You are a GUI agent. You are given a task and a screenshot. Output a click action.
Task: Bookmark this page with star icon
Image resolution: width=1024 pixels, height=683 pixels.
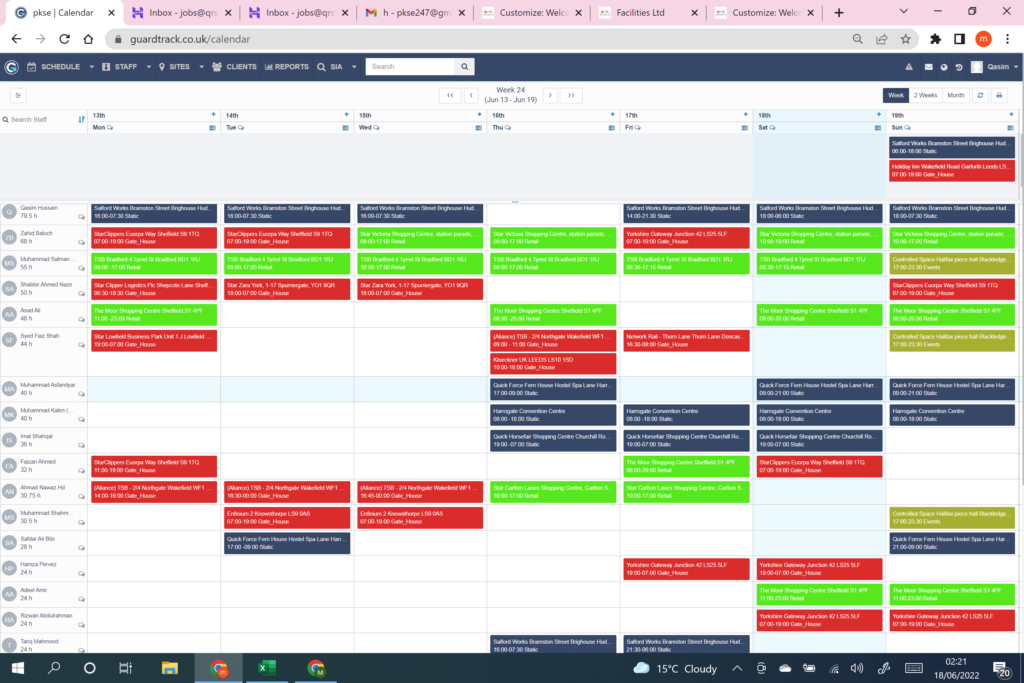click(905, 39)
